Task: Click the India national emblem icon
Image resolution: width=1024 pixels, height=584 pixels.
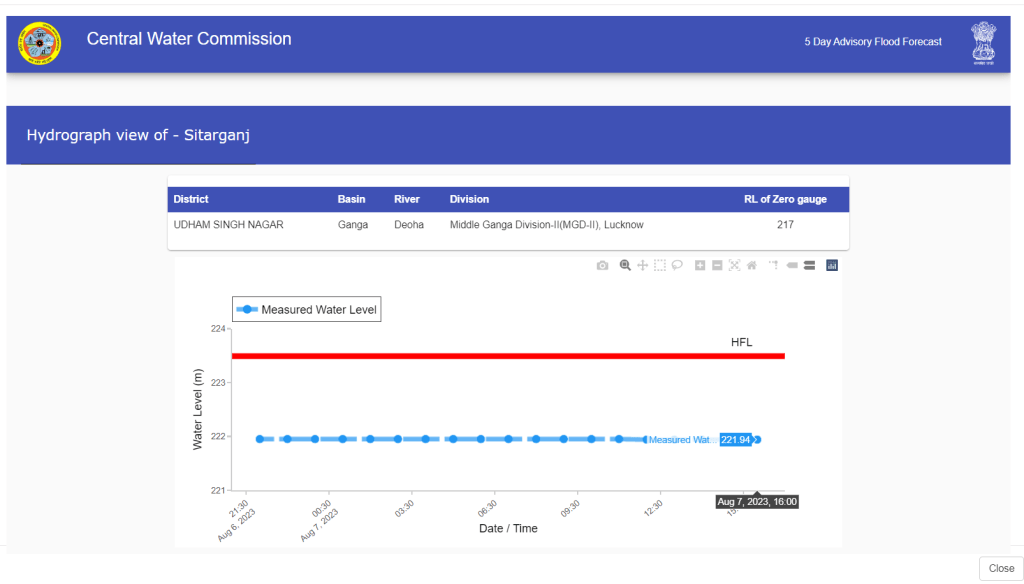Action: coord(984,43)
